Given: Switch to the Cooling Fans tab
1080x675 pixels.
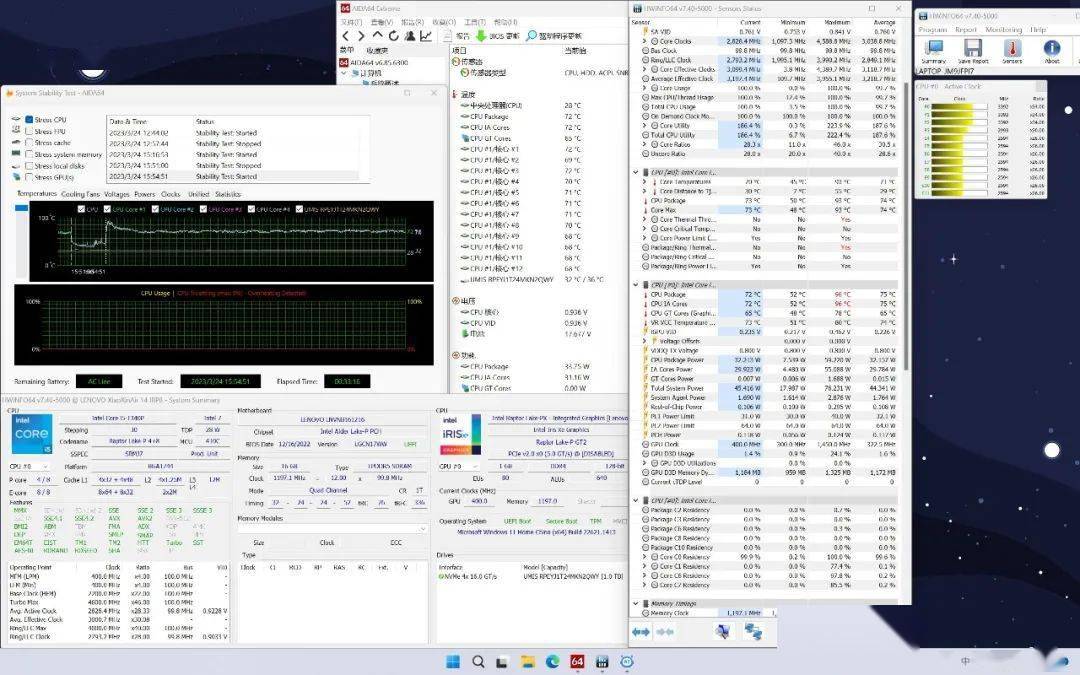Looking at the screenshot, I should coord(80,194).
